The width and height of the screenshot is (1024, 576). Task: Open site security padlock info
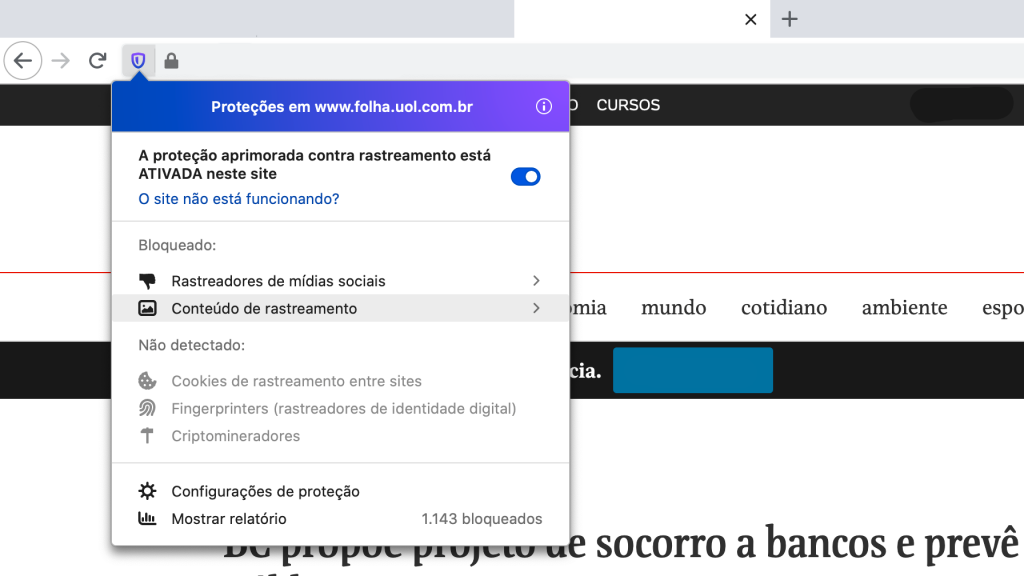point(171,61)
